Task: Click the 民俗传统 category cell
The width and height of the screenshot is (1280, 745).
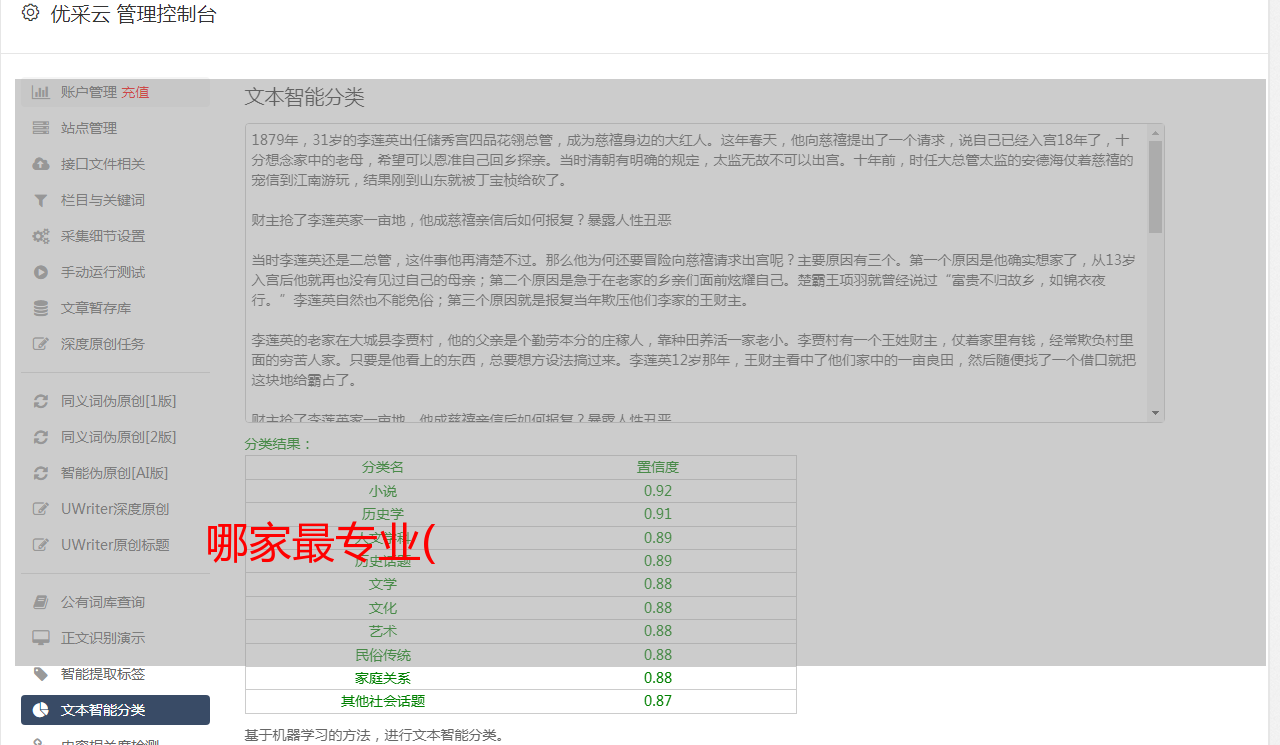Action: (x=383, y=655)
